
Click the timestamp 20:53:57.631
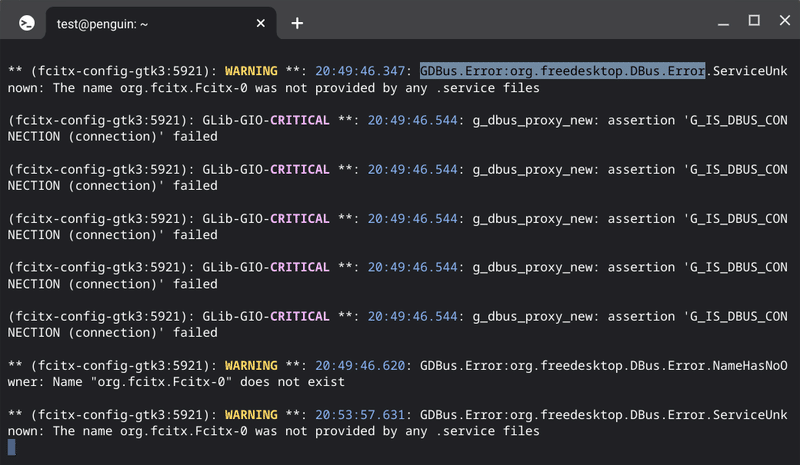pos(360,414)
